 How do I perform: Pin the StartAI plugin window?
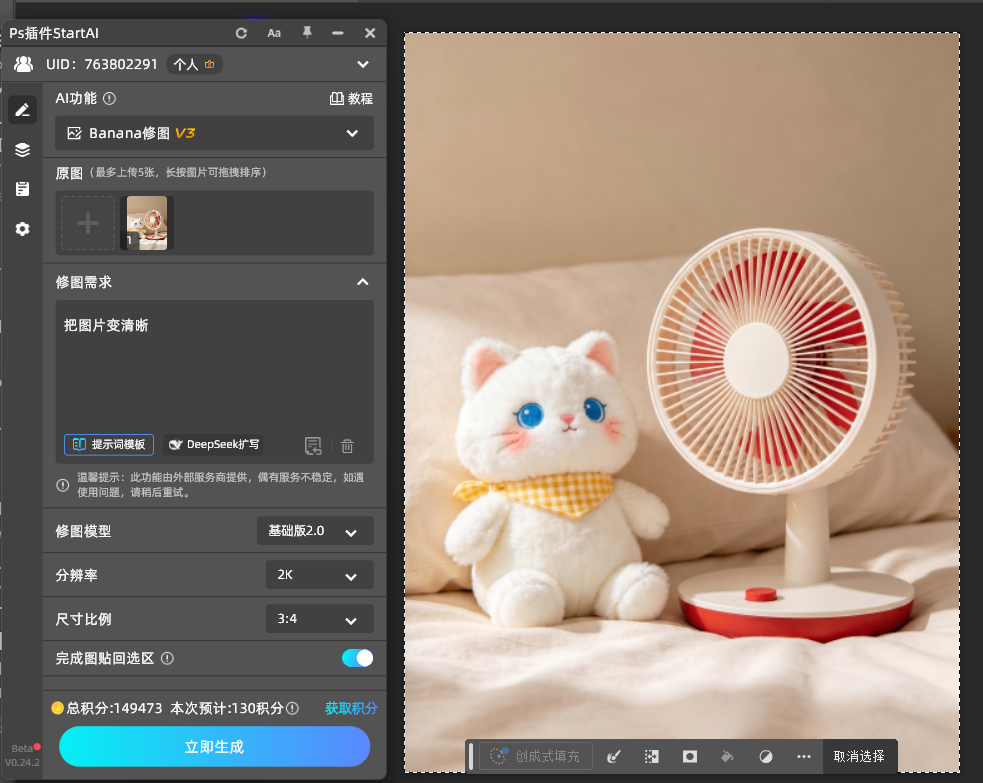307,33
